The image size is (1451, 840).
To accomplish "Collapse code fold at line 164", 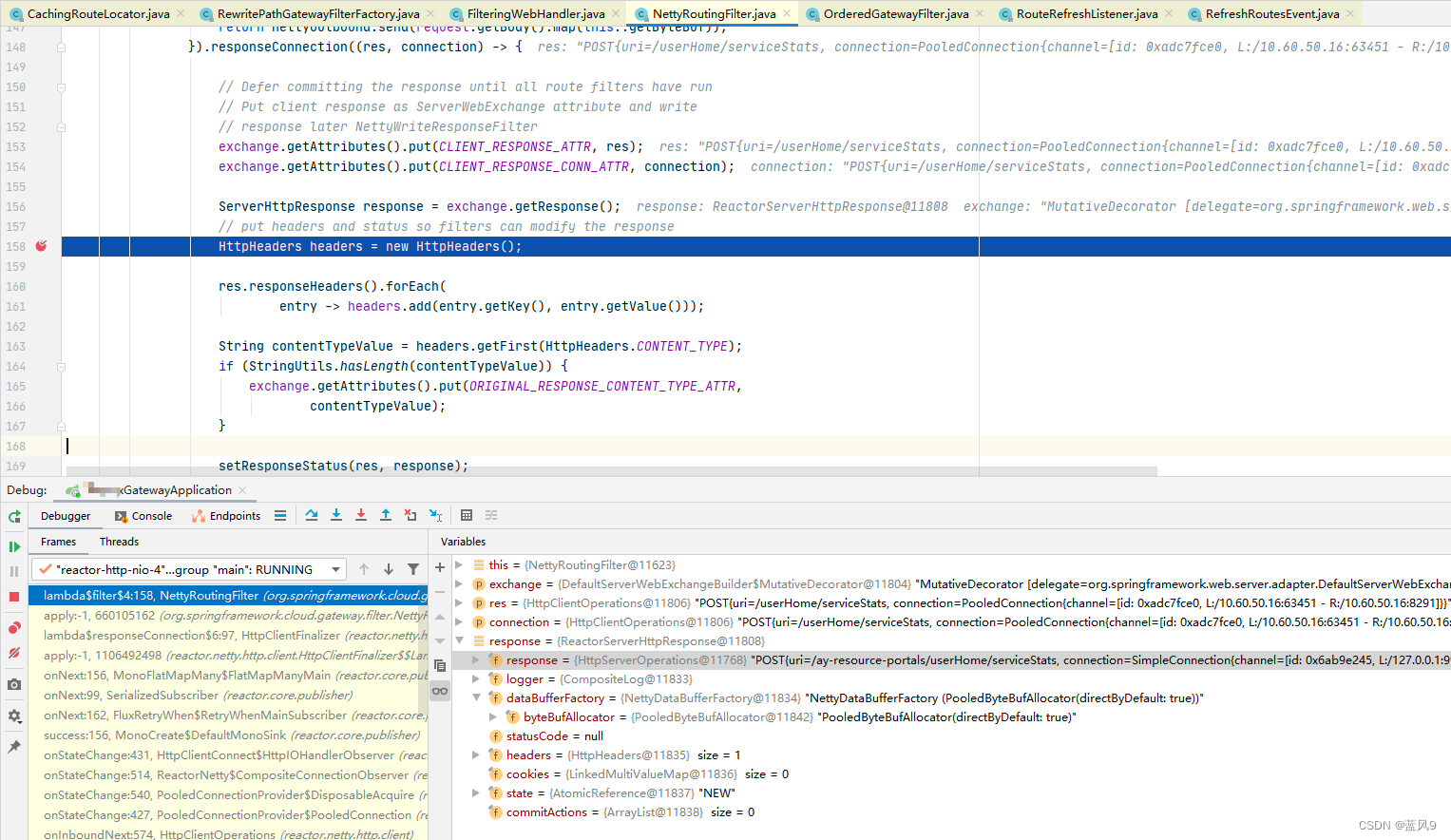I will click(x=61, y=366).
